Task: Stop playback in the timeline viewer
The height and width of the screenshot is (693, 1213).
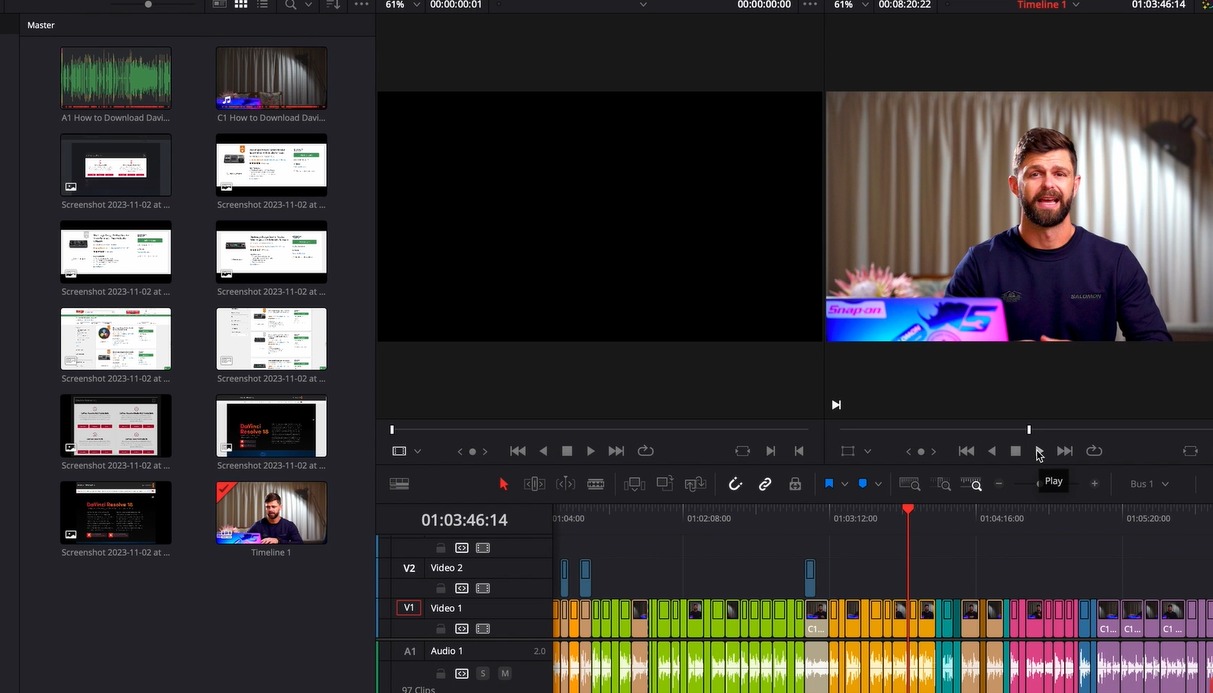Action: [1015, 451]
